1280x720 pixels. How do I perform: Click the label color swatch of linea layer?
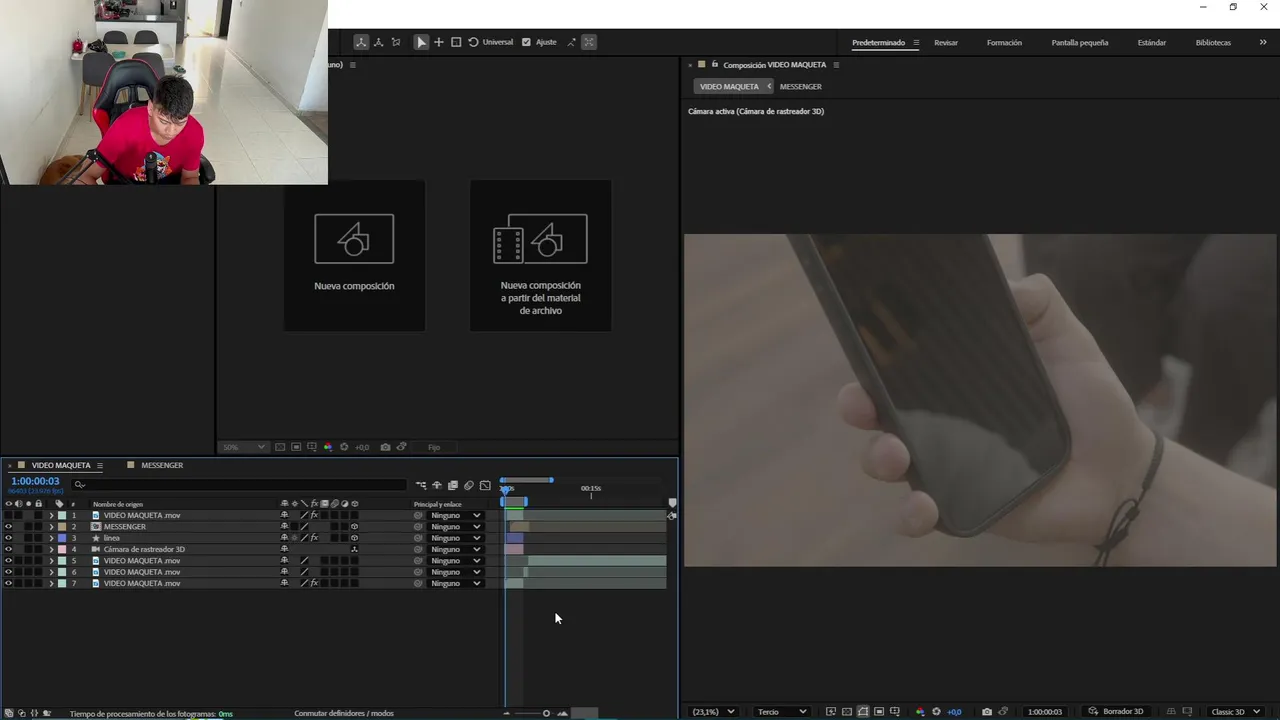tap(62, 538)
